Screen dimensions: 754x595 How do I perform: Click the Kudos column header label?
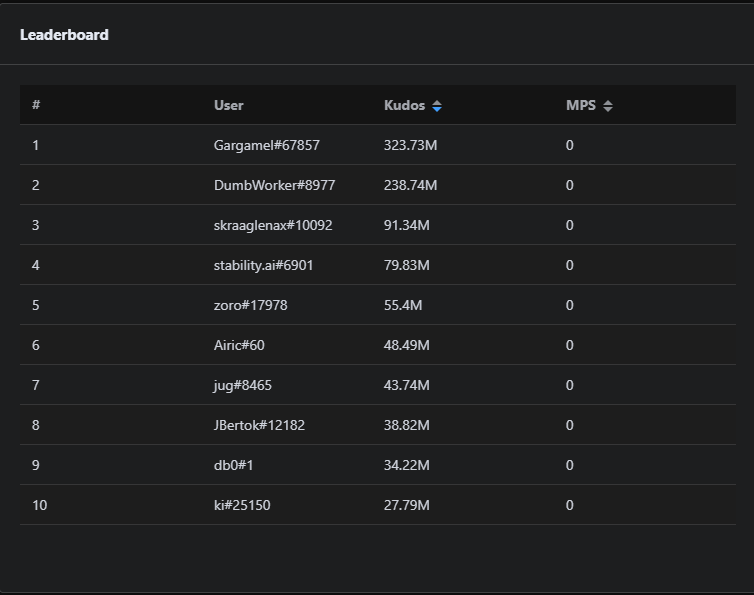(404, 105)
